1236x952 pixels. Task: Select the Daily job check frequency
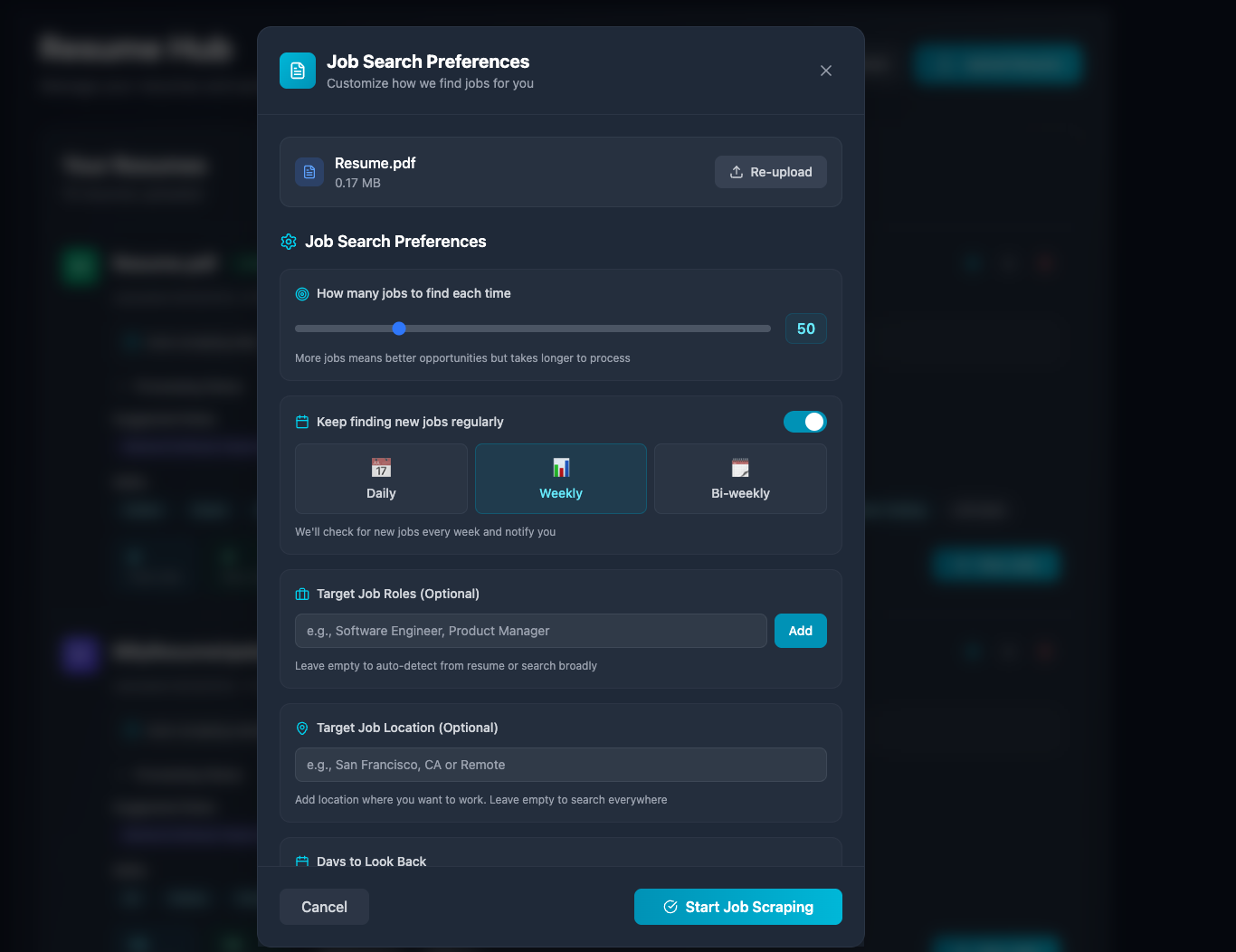coord(380,479)
